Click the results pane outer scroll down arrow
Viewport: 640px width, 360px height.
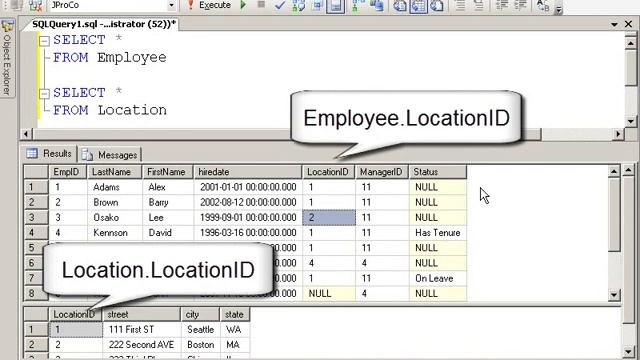point(629,351)
